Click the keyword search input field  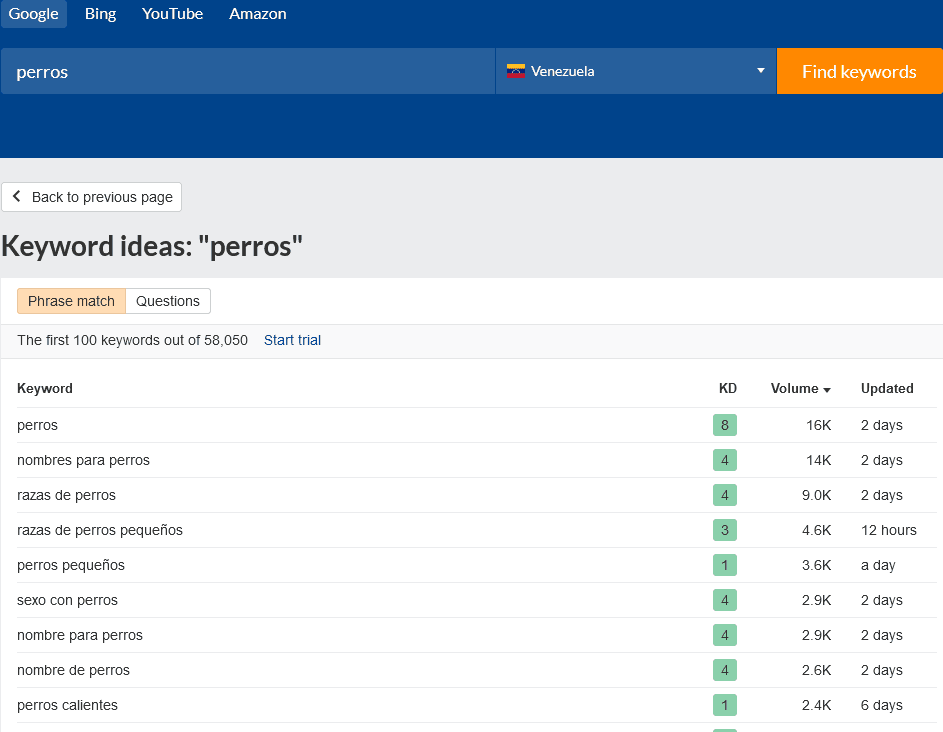point(248,72)
